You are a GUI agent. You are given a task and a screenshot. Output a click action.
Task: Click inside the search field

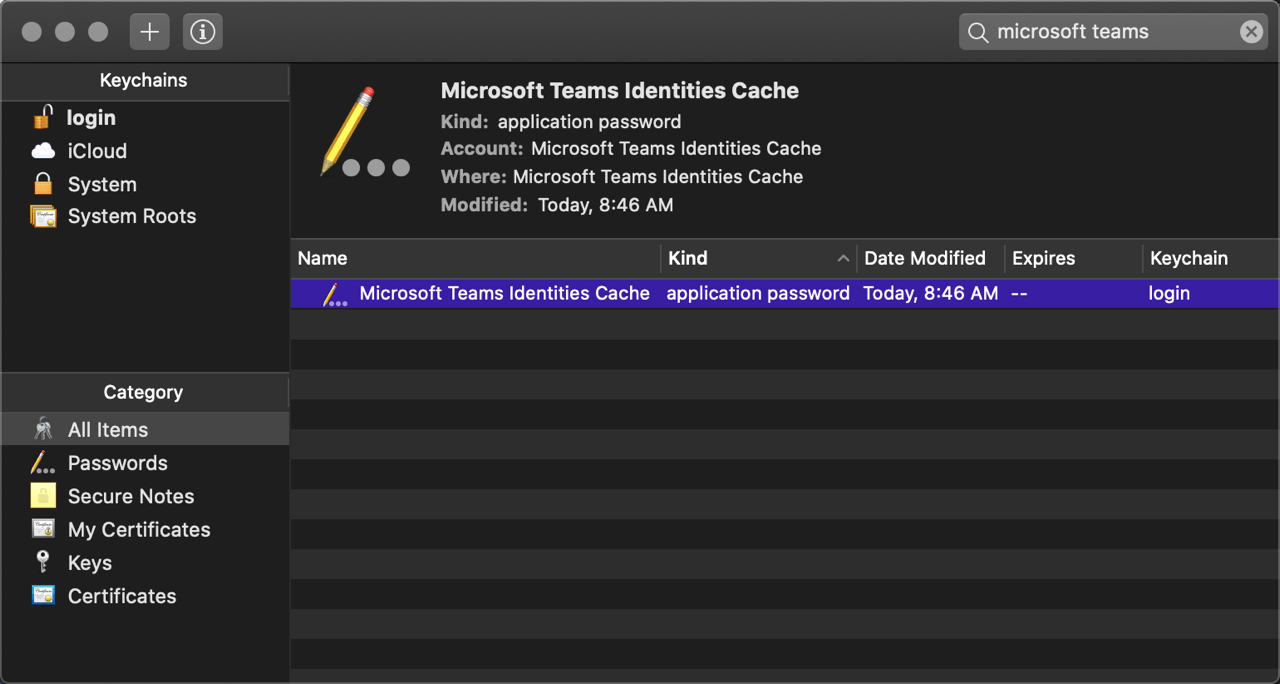coord(1100,31)
